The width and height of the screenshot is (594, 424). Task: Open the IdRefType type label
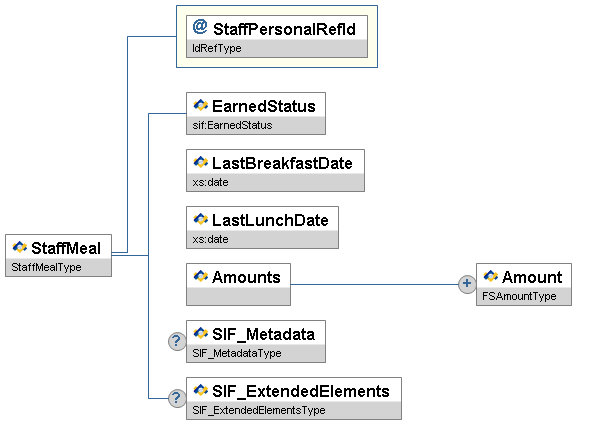click(x=217, y=49)
